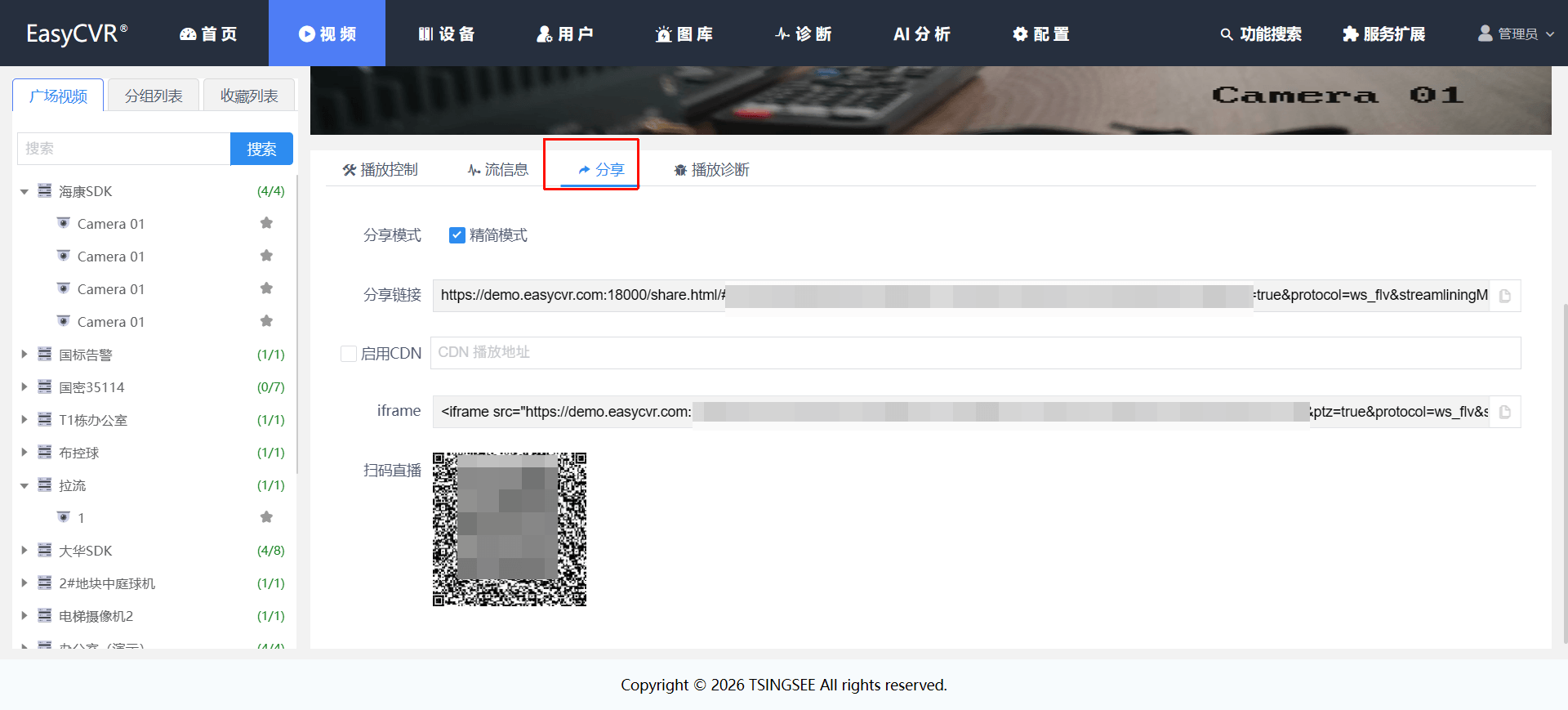Click the blue 搜索 button

coord(261,149)
